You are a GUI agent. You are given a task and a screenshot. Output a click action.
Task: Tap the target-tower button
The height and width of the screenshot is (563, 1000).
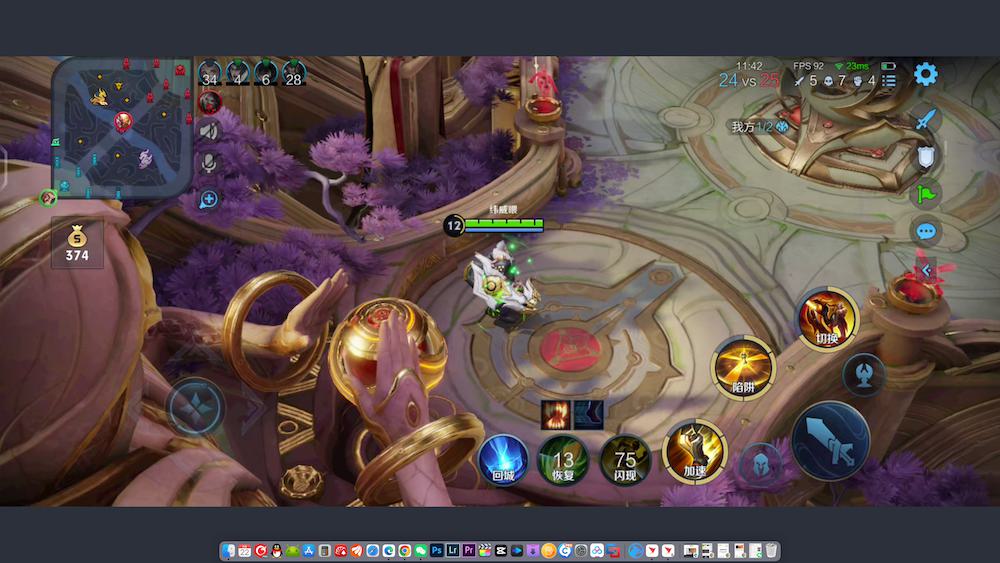[x=864, y=375]
